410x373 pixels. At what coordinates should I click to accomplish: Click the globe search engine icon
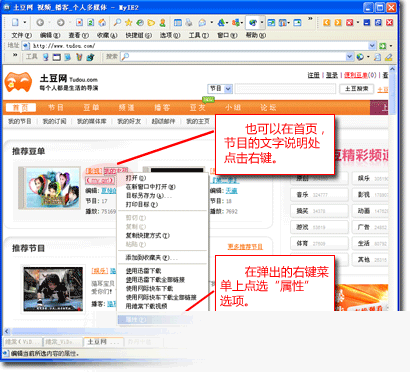point(360,57)
